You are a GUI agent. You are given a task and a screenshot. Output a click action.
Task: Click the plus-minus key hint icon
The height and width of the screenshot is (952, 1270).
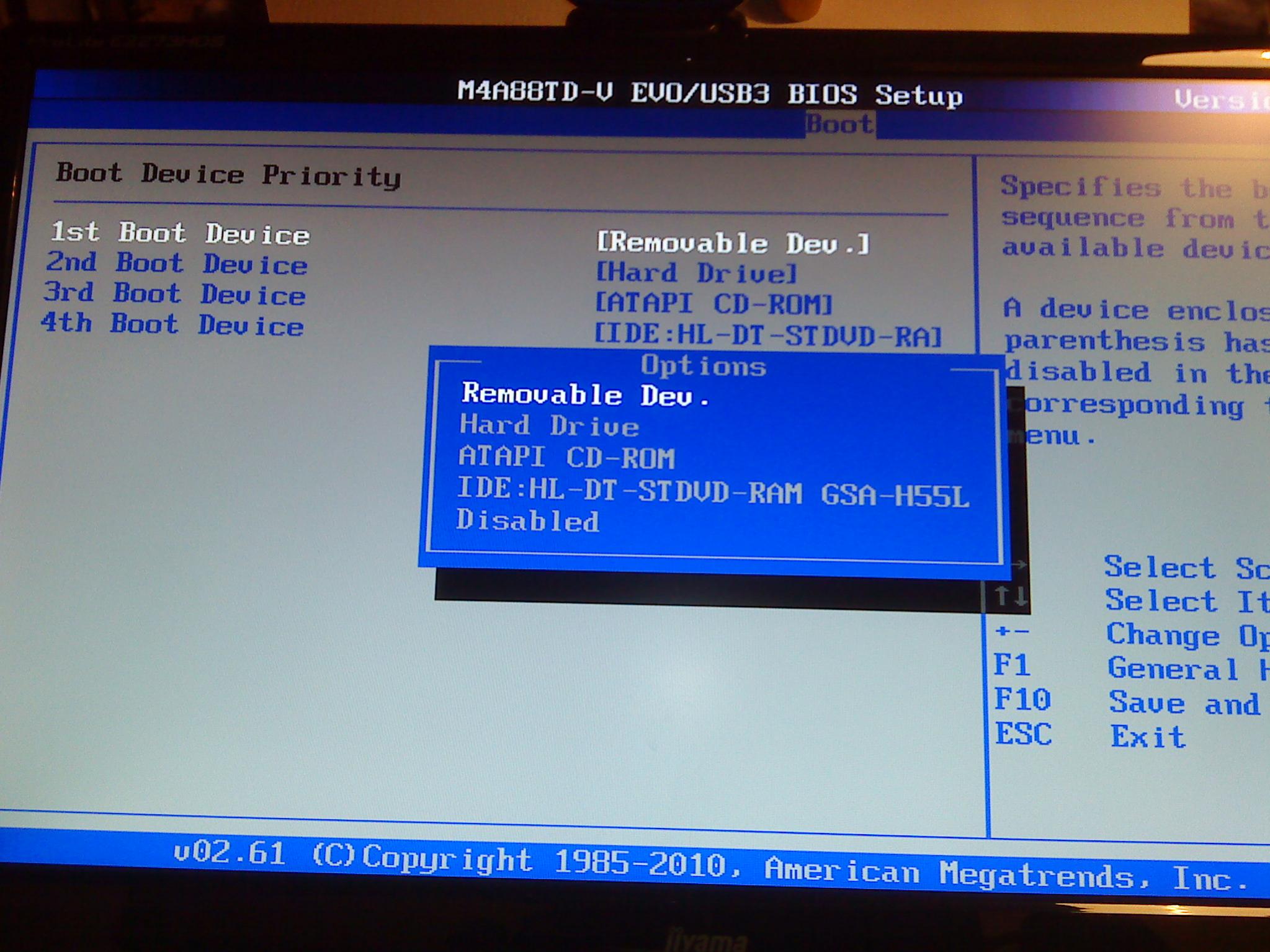pyautogui.click(x=1011, y=632)
